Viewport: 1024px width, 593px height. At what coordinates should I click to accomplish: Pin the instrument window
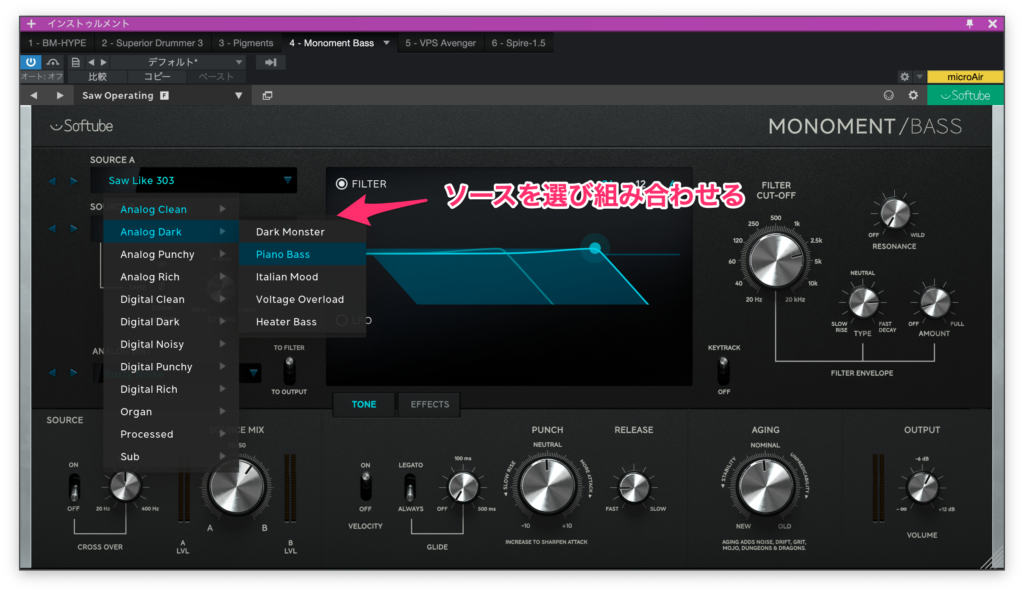969,23
